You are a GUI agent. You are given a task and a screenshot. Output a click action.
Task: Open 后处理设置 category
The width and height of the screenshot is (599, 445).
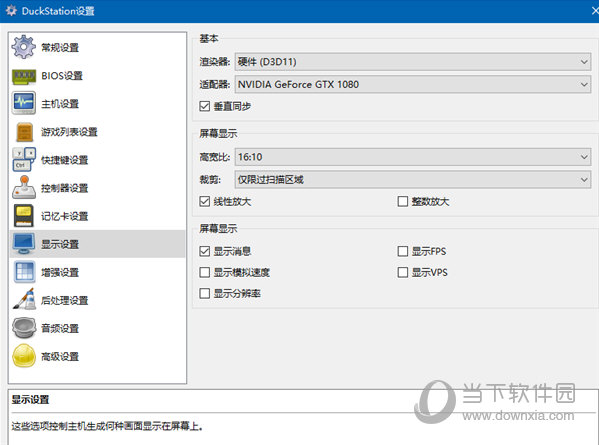pos(97,300)
